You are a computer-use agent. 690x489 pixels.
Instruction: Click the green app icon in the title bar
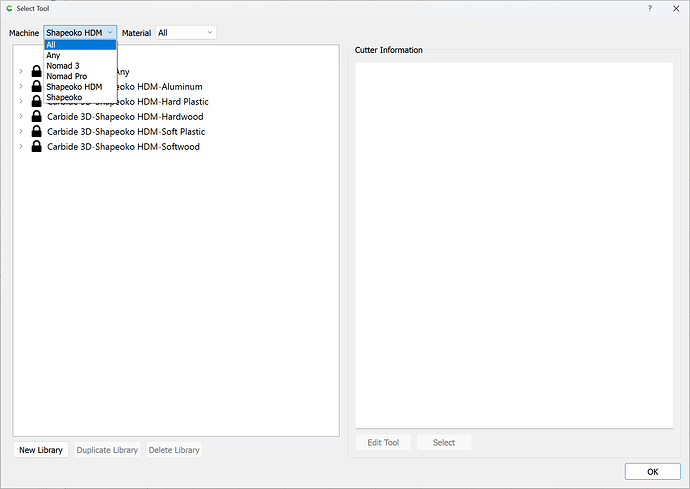click(x=9, y=8)
